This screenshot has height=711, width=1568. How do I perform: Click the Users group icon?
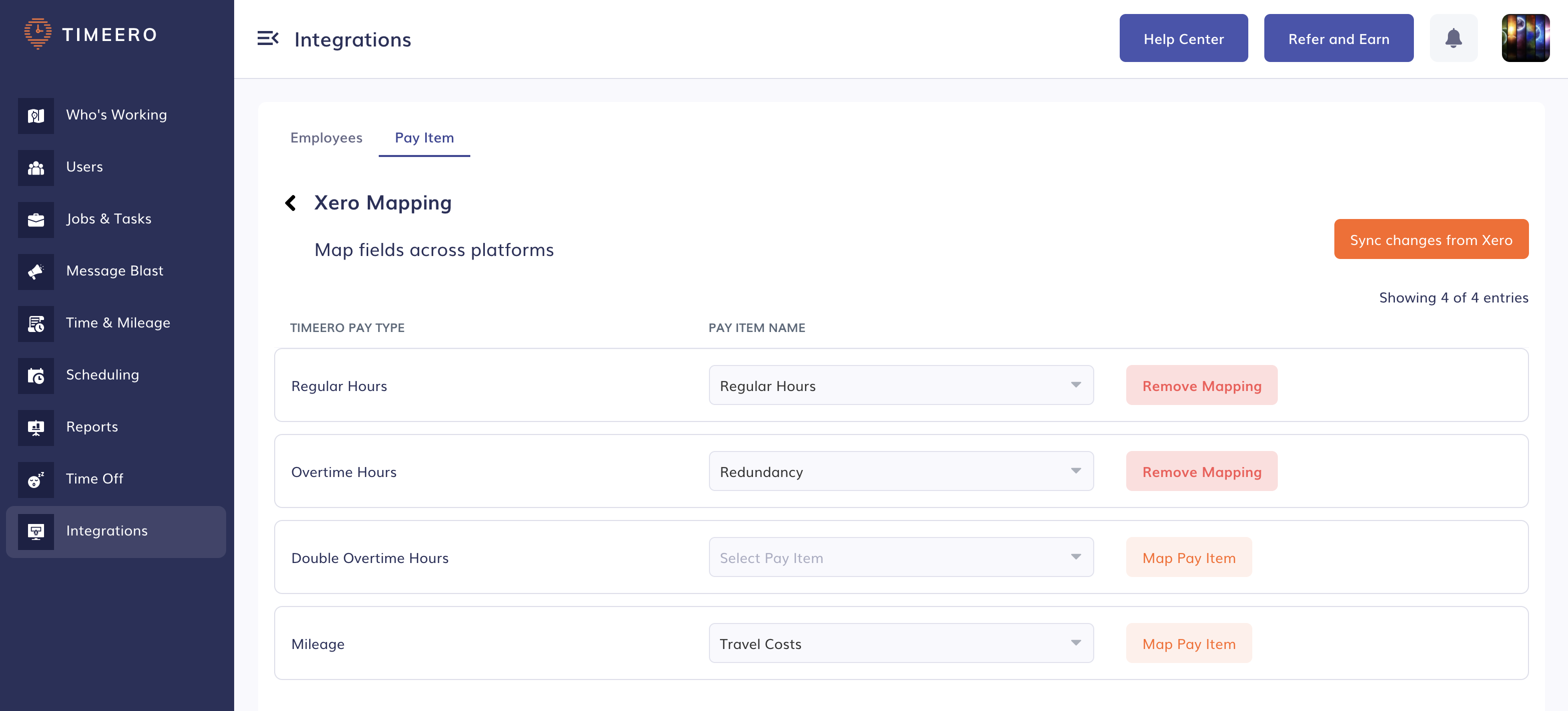point(36,167)
